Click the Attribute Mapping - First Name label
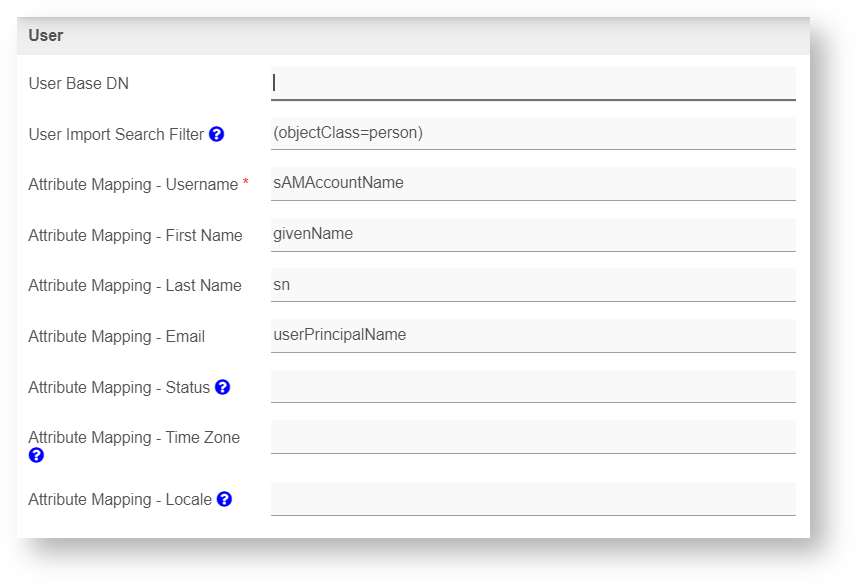Image resolution: width=858 pixels, height=586 pixels. point(135,236)
